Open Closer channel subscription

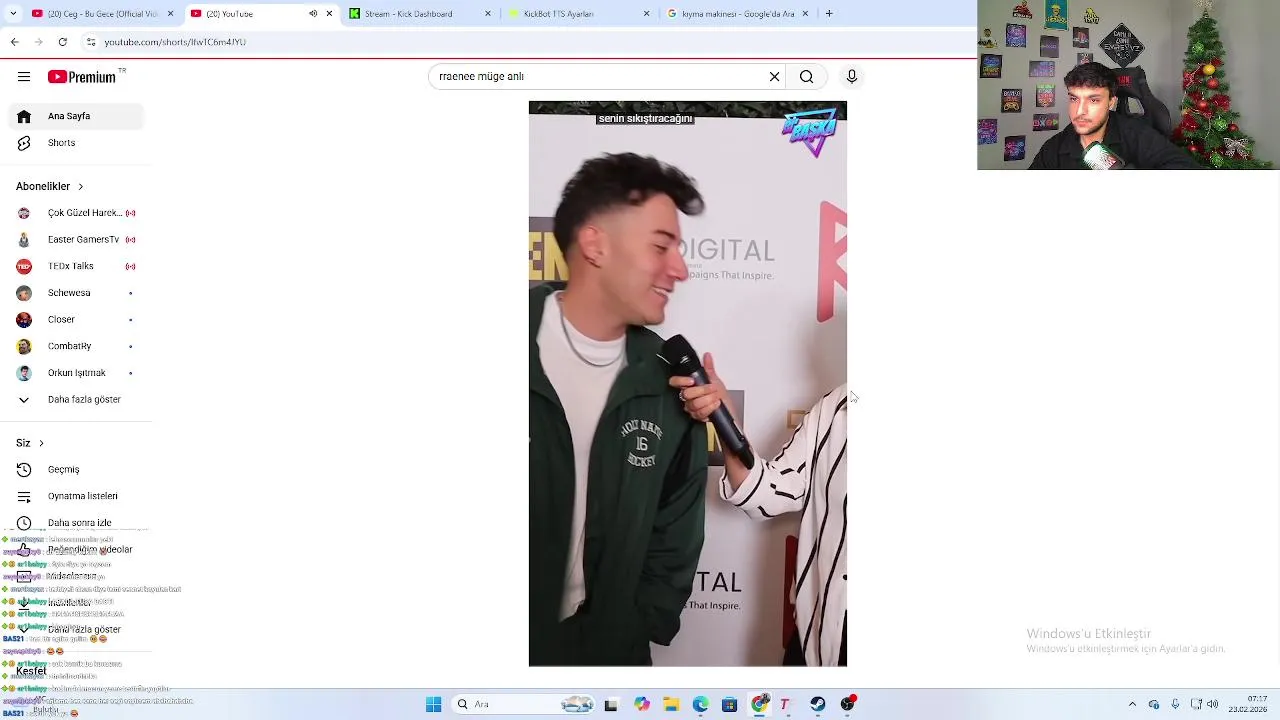(76, 320)
